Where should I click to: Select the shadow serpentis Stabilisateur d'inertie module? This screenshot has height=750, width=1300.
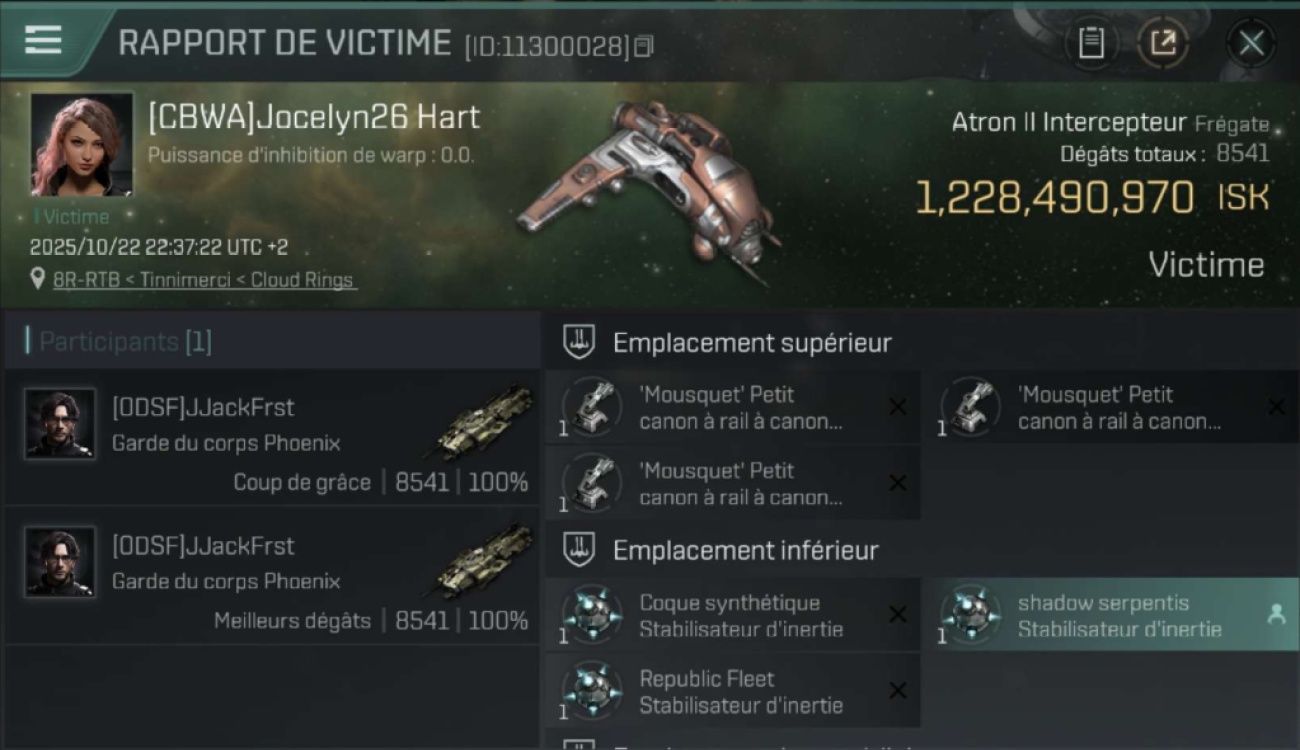(x=1117, y=615)
